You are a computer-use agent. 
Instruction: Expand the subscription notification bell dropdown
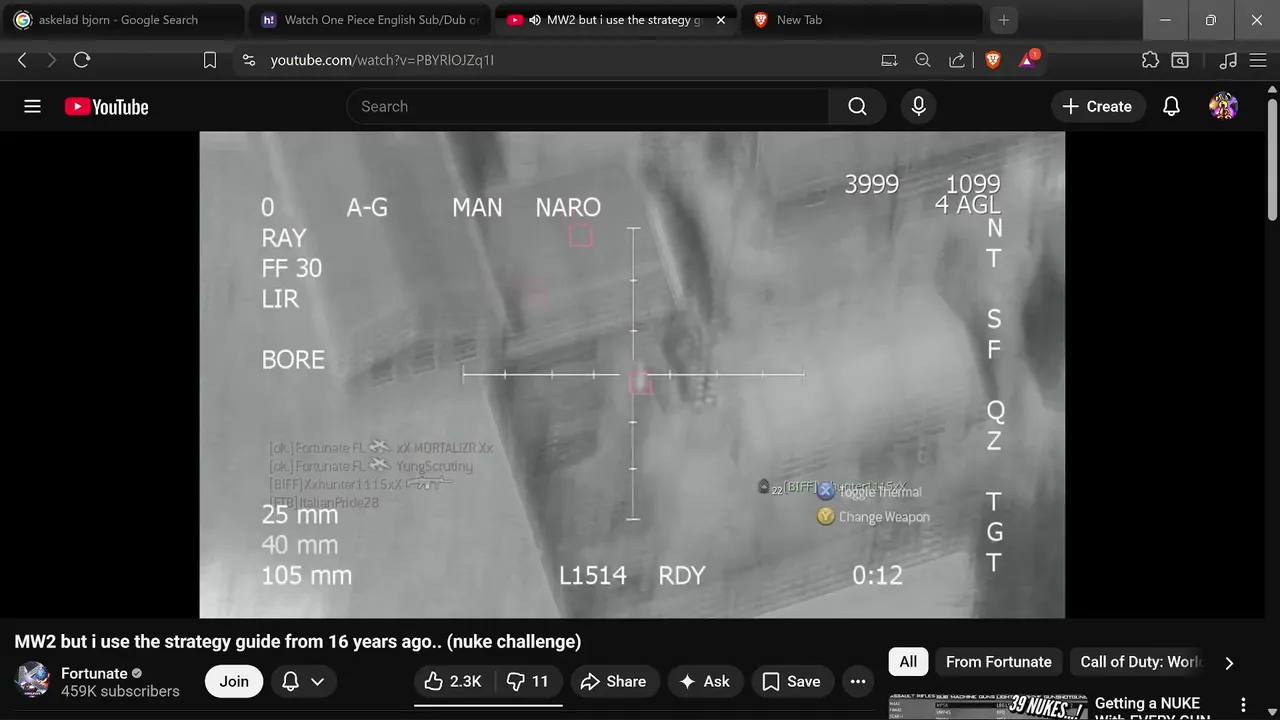[x=303, y=681]
